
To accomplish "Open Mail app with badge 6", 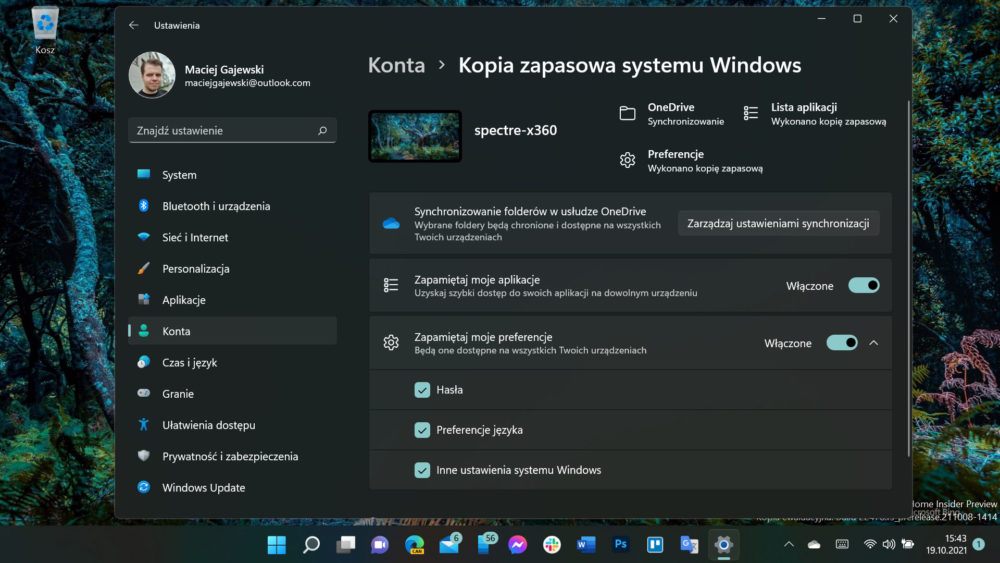I will (x=450, y=543).
